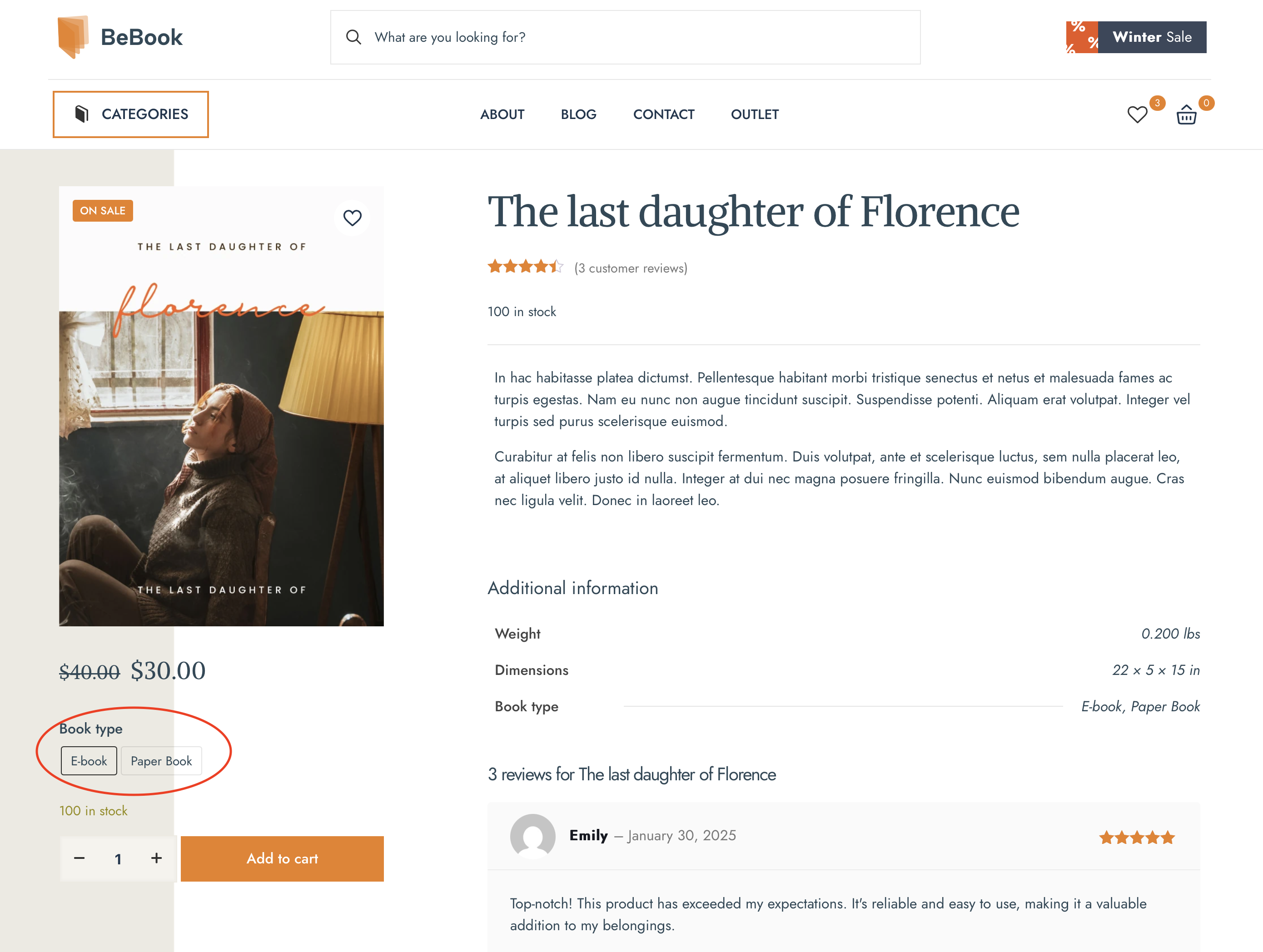
Task: Click Add to cart button
Action: pyautogui.click(x=282, y=858)
